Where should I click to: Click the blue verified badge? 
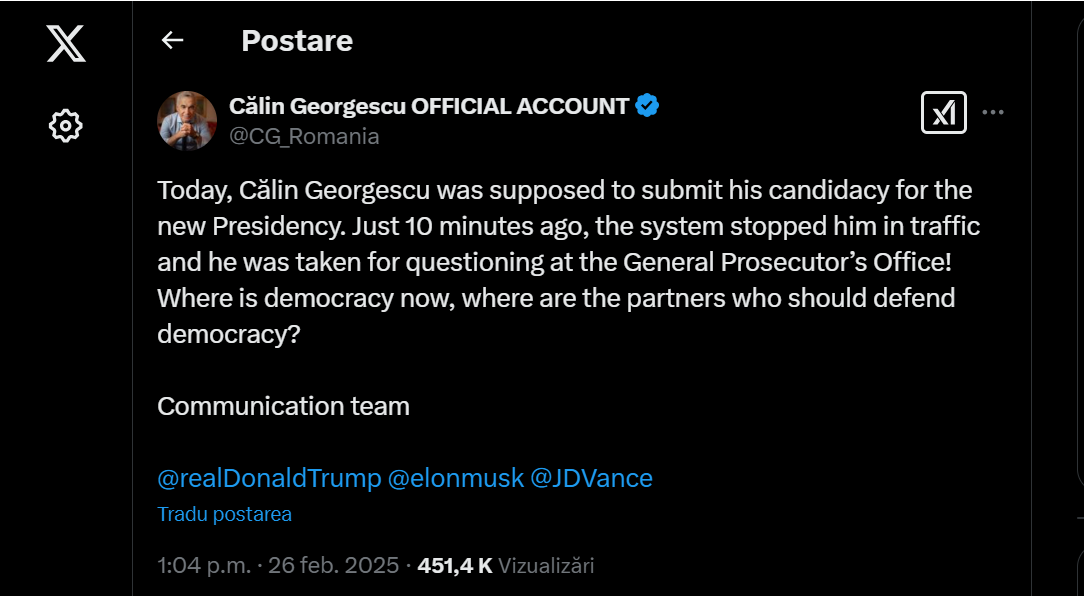(647, 103)
